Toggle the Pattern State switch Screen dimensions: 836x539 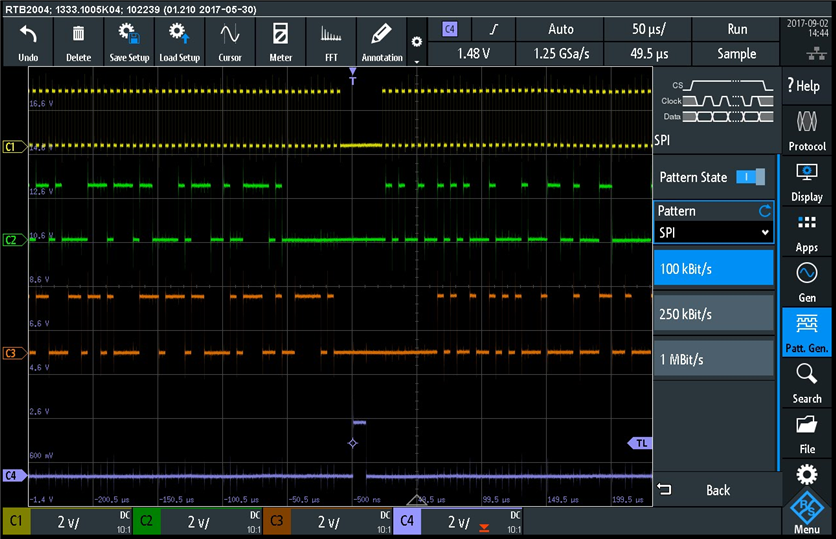(749, 177)
